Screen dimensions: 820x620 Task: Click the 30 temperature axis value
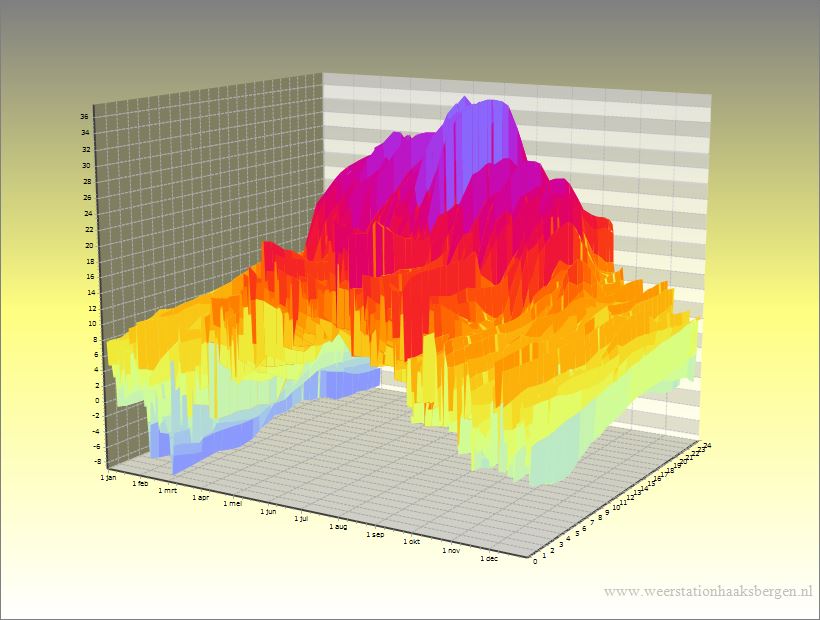86,166
